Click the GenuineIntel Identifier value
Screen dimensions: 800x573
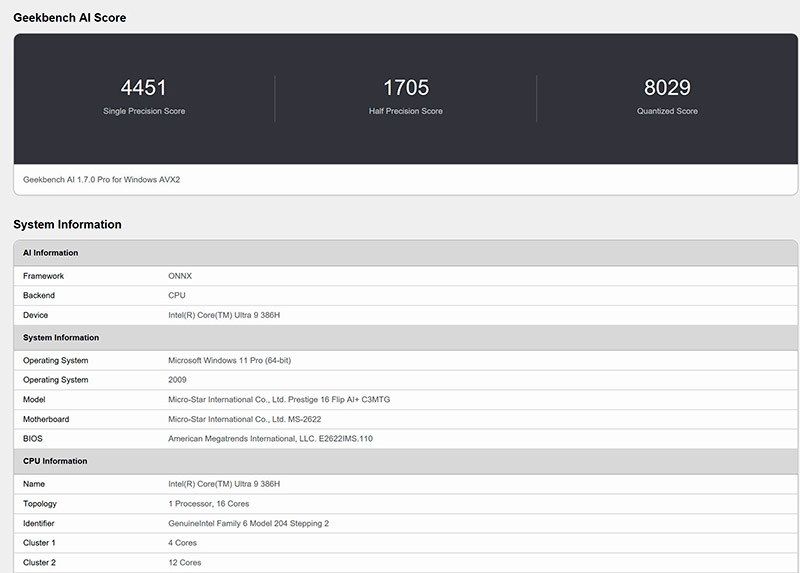(x=248, y=523)
